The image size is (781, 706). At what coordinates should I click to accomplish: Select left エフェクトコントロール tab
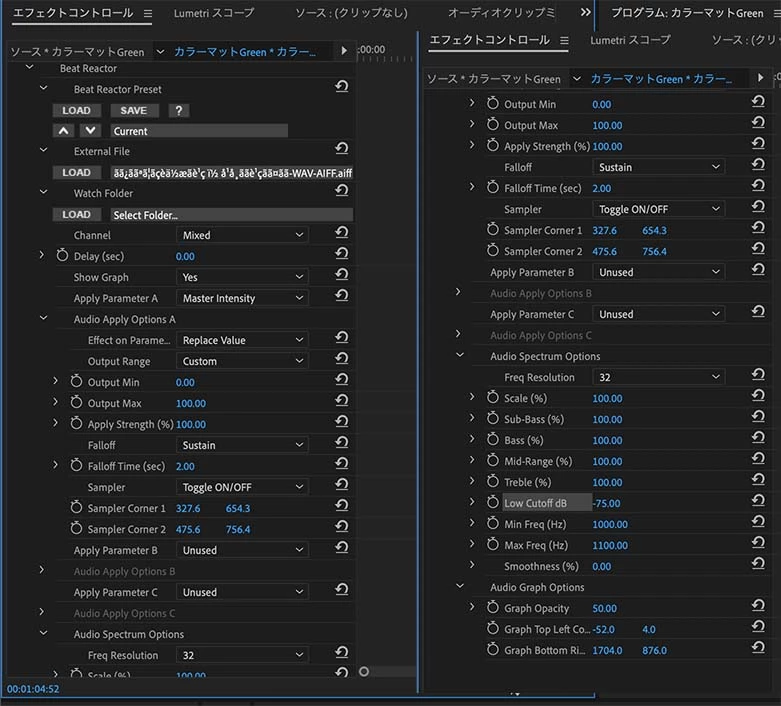[73, 13]
